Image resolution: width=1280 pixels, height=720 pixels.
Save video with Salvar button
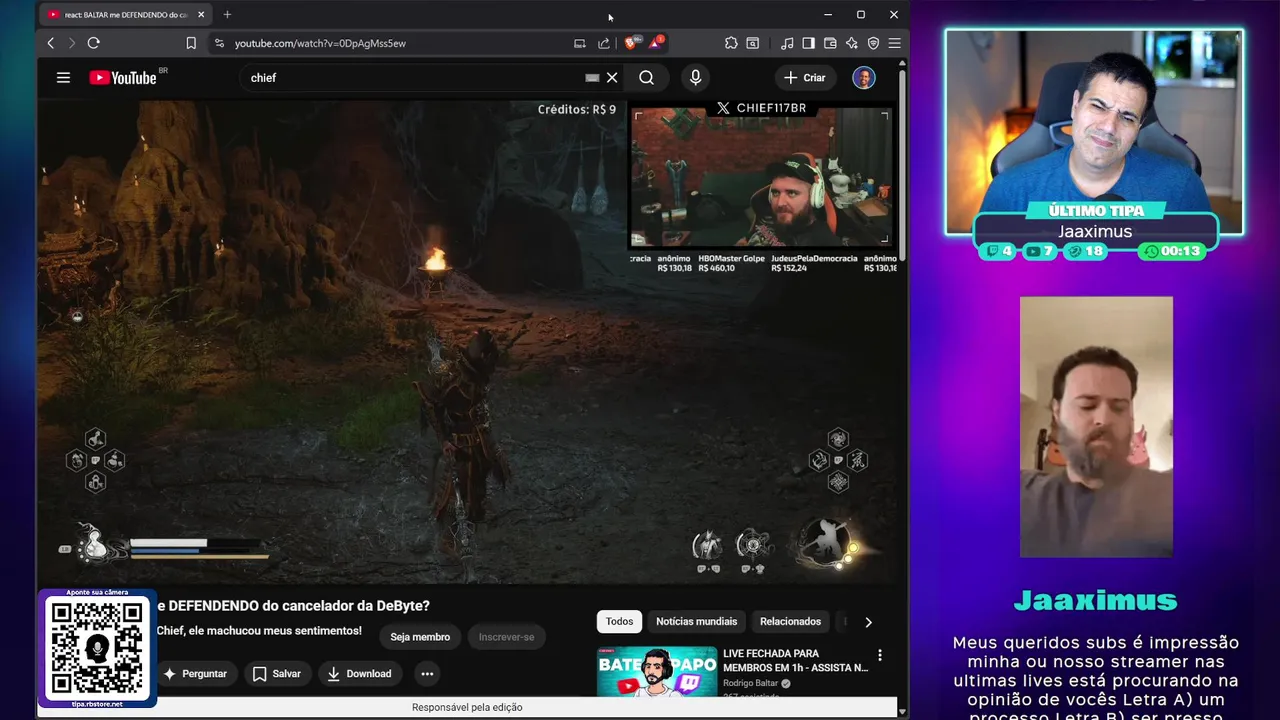[276, 674]
